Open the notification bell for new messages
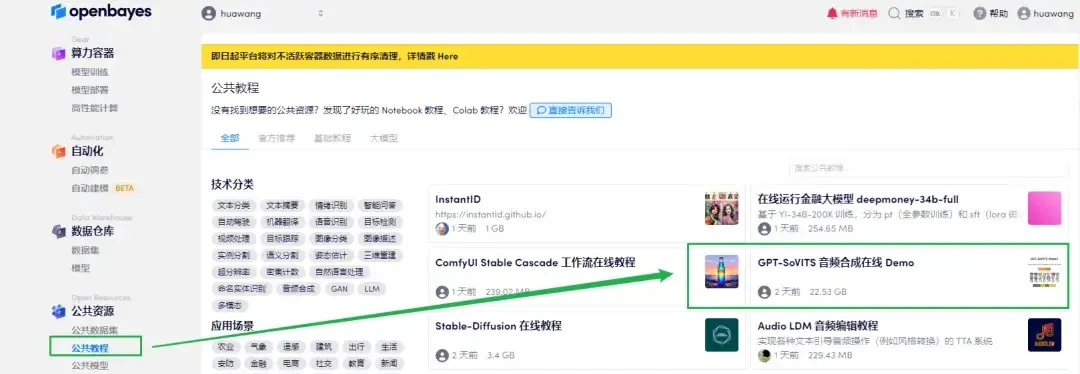1080x374 pixels. [832, 13]
